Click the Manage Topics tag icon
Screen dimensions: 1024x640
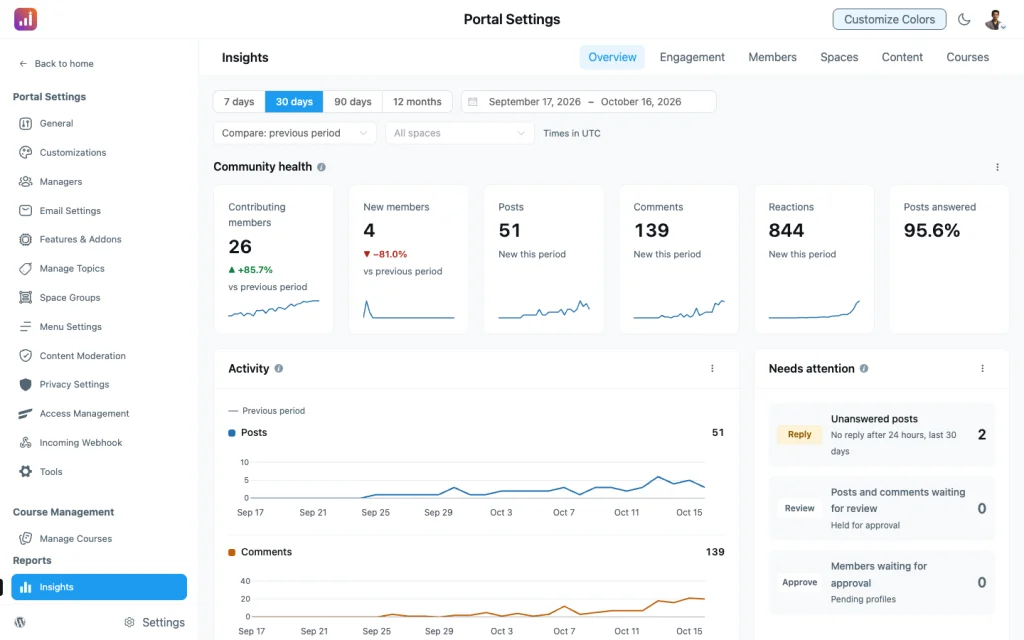tap(25, 268)
